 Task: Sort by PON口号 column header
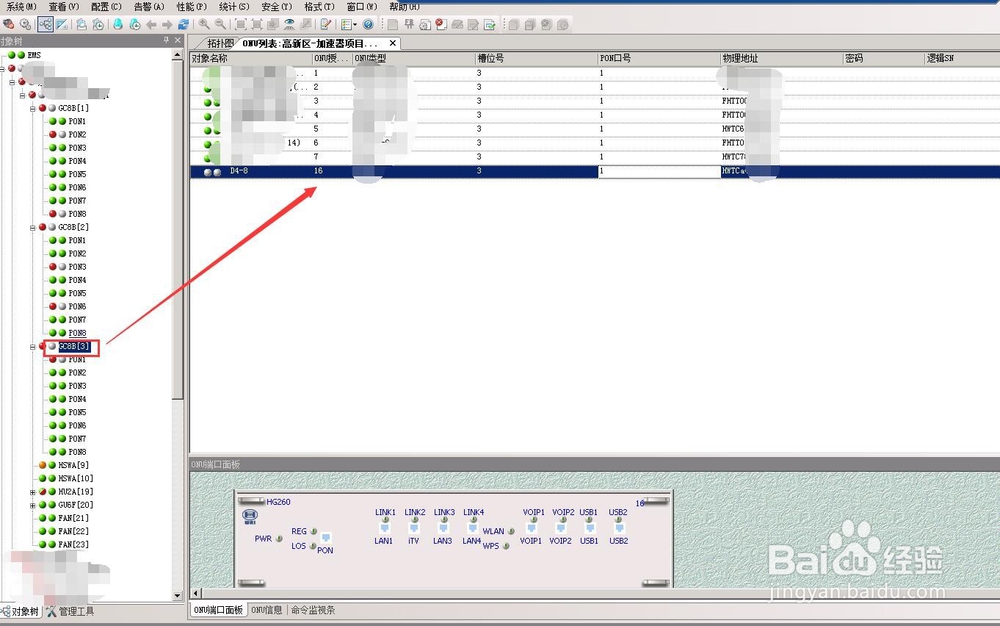[659, 58]
